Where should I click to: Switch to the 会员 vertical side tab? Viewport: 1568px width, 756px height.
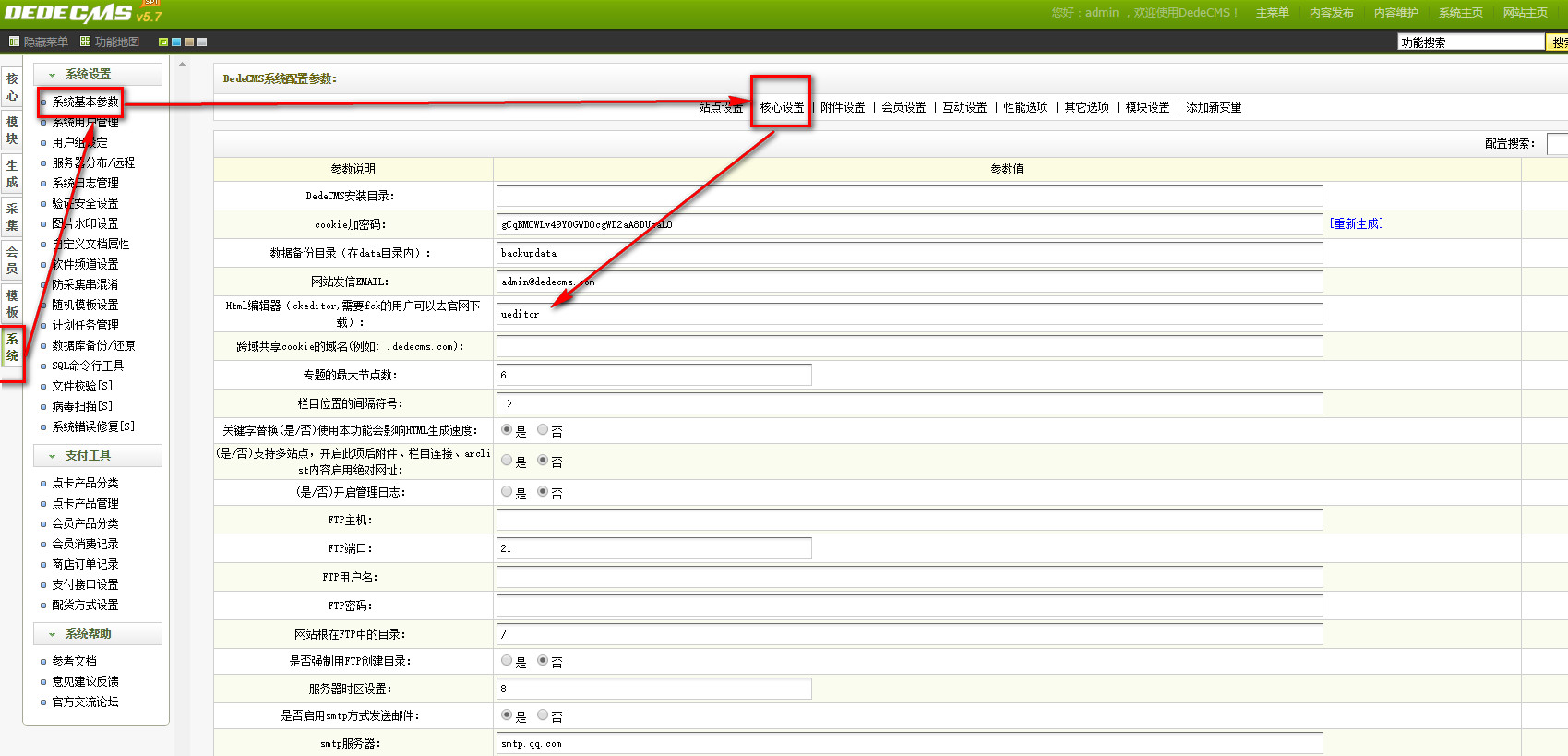click(x=12, y=260)
